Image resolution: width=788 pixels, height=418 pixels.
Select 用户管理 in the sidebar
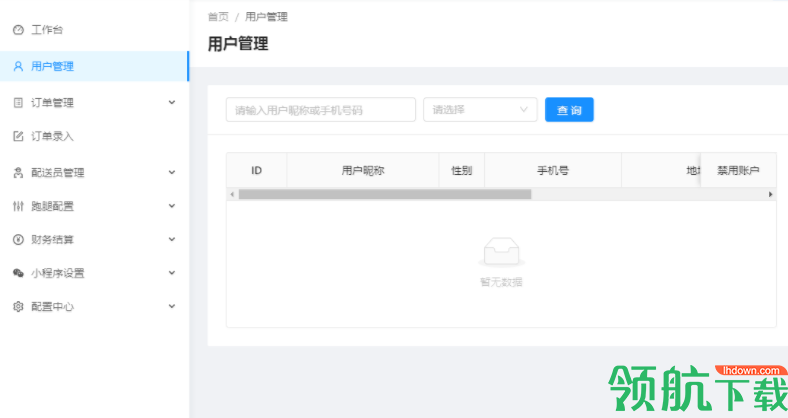point(94,66)
